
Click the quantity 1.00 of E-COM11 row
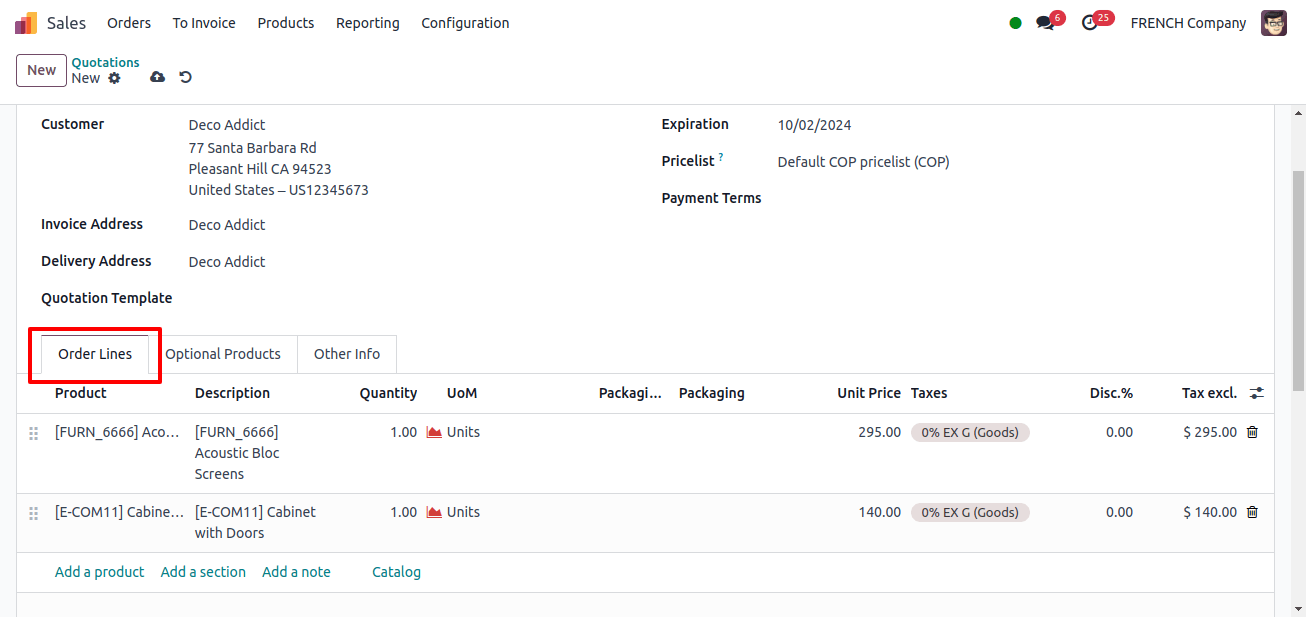(x=403, y=512)
